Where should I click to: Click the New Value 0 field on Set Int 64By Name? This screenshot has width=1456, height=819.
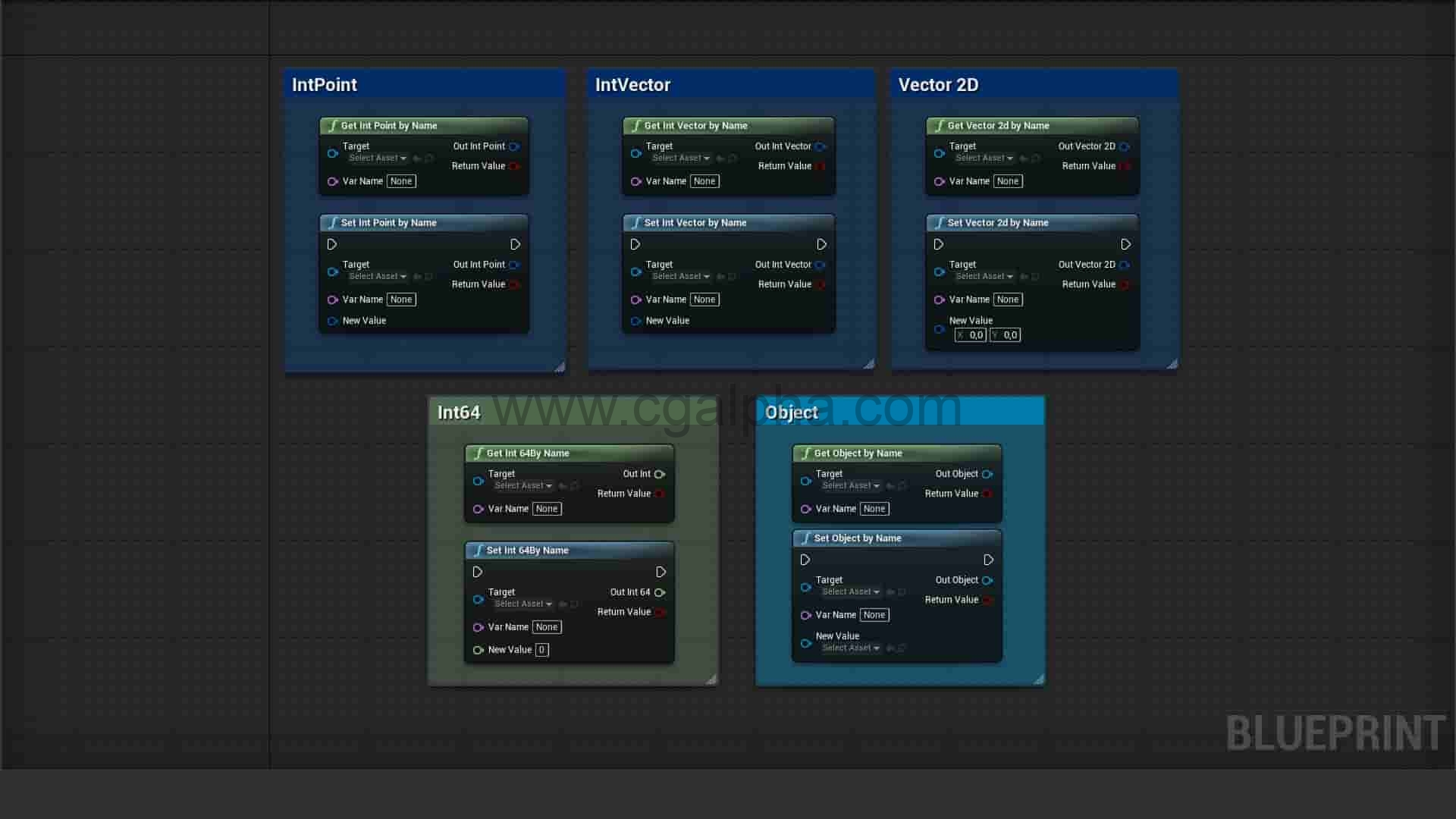coord(541,649)
